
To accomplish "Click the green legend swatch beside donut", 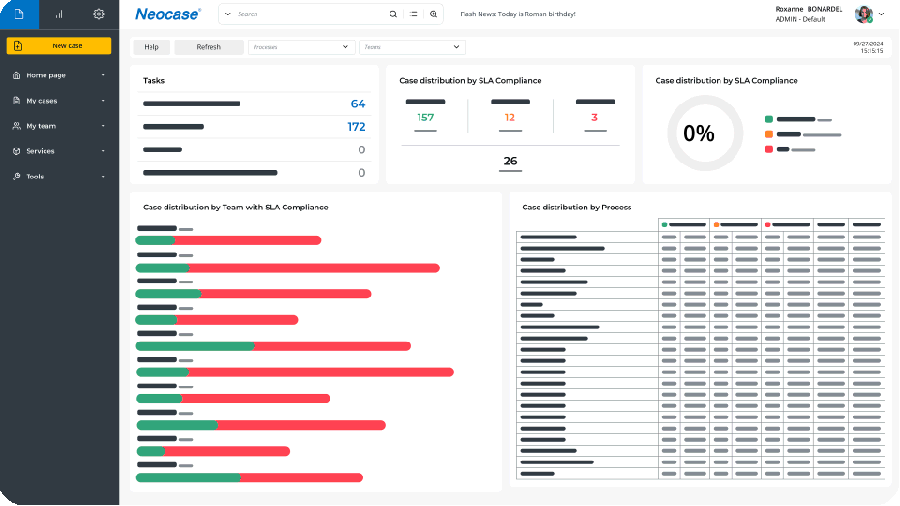I will [x=769, y=119].
